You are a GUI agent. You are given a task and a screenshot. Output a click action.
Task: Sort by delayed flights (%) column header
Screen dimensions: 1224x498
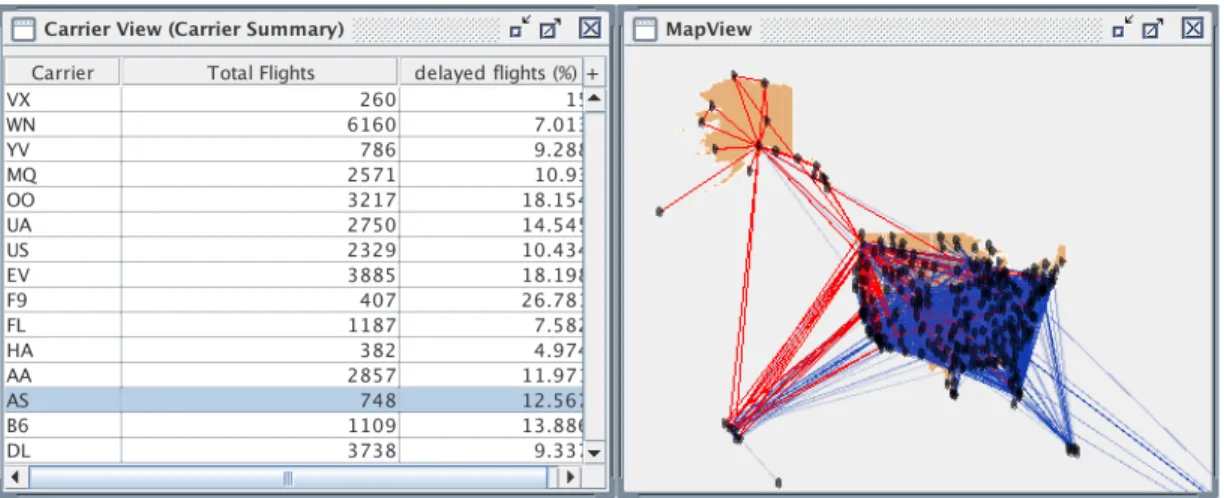tap(491, 73)
